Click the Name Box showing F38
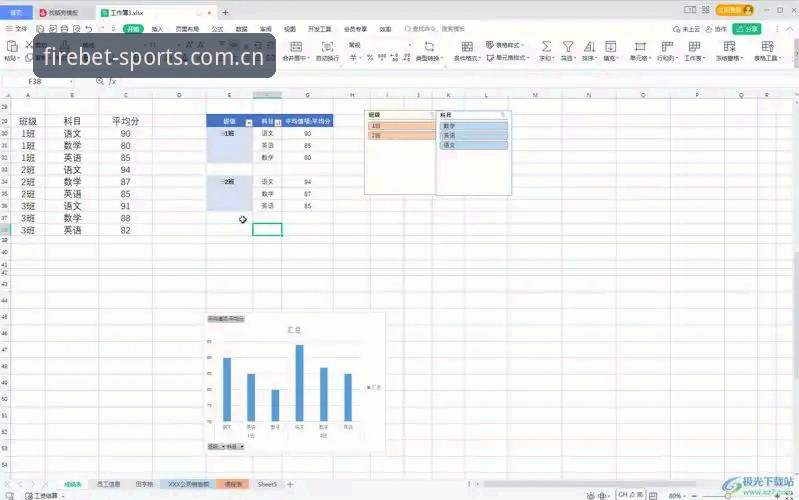This screenshot has width=799, height=500. coord(35,82)
